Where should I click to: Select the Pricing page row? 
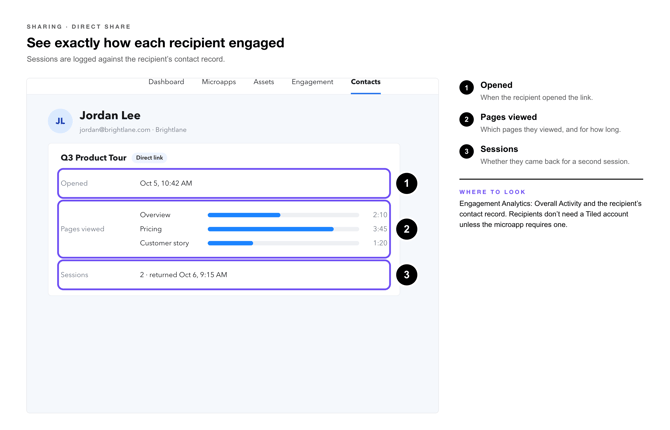263,229
